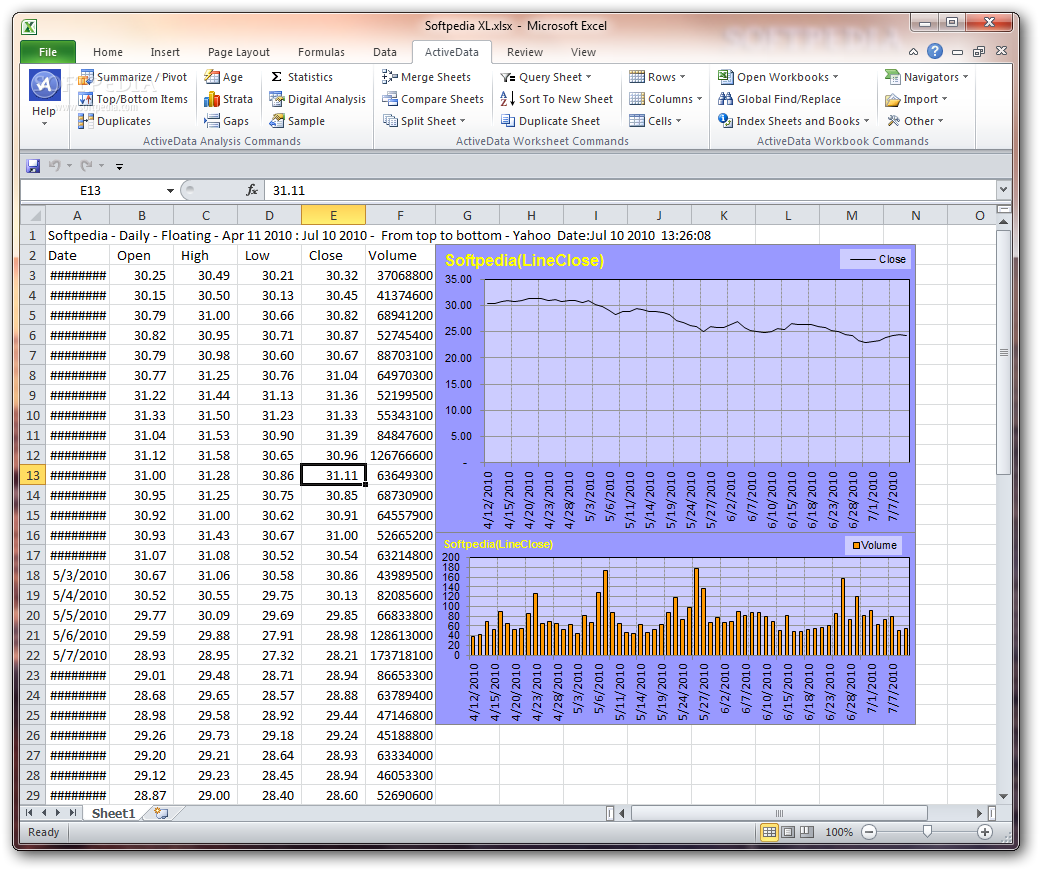Switch to the Formulas ribbon tab
1040x871 pixels.
point(321,52)
